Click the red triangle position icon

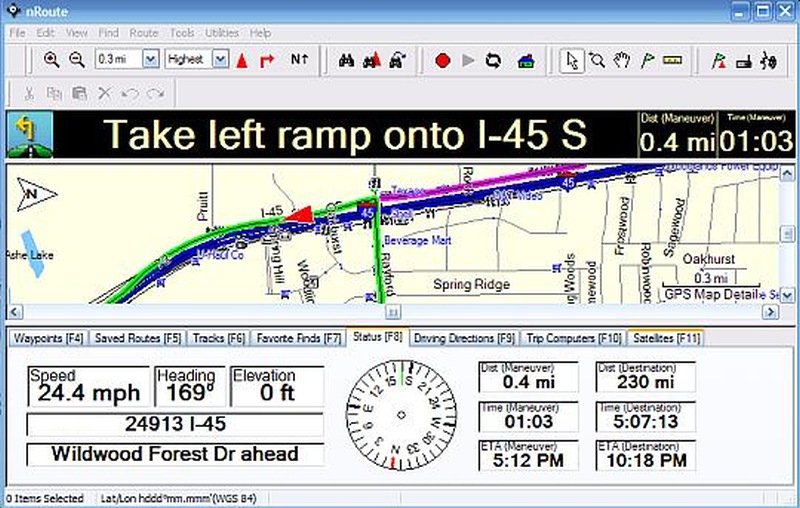tap(242, 61)
